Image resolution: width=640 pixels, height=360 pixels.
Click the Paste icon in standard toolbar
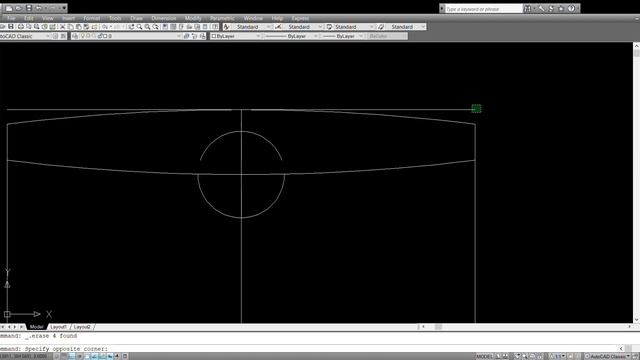click(78, 27)
